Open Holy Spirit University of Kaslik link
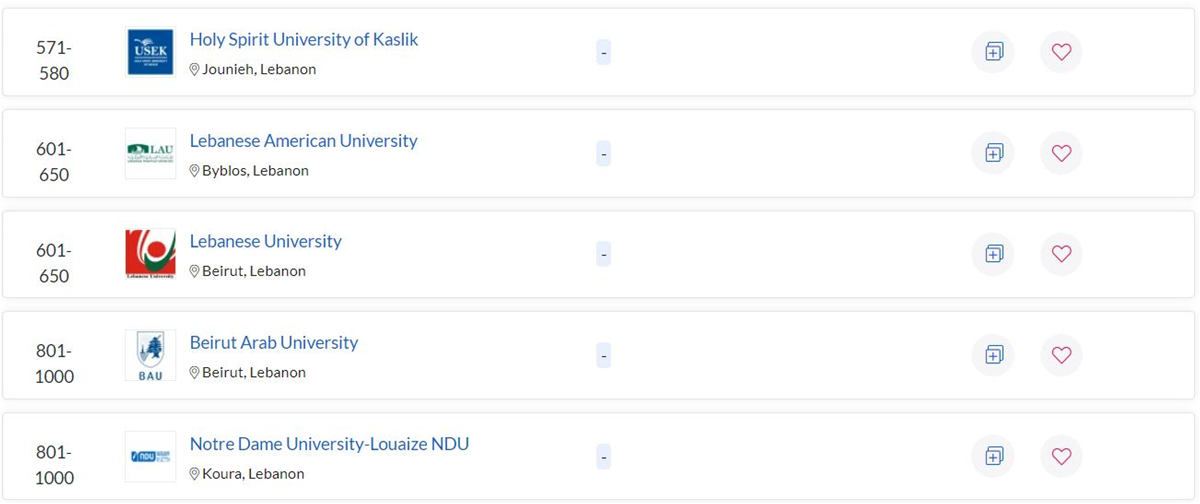The width and height of the screenshot is (1200, 504). tap(304, 40)
